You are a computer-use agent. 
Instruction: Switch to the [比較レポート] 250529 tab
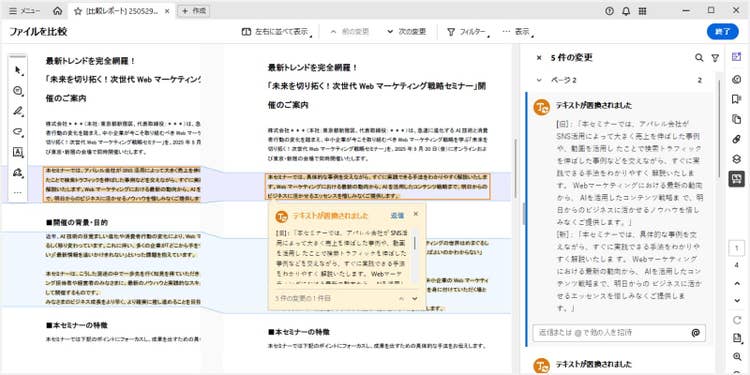pyautogui.click(x=121, y=11)
